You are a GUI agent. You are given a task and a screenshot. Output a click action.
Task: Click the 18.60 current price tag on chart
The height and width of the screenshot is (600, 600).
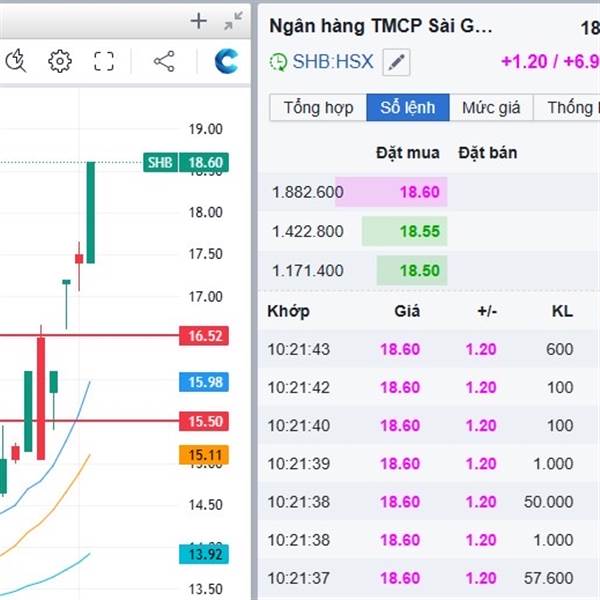204,163
